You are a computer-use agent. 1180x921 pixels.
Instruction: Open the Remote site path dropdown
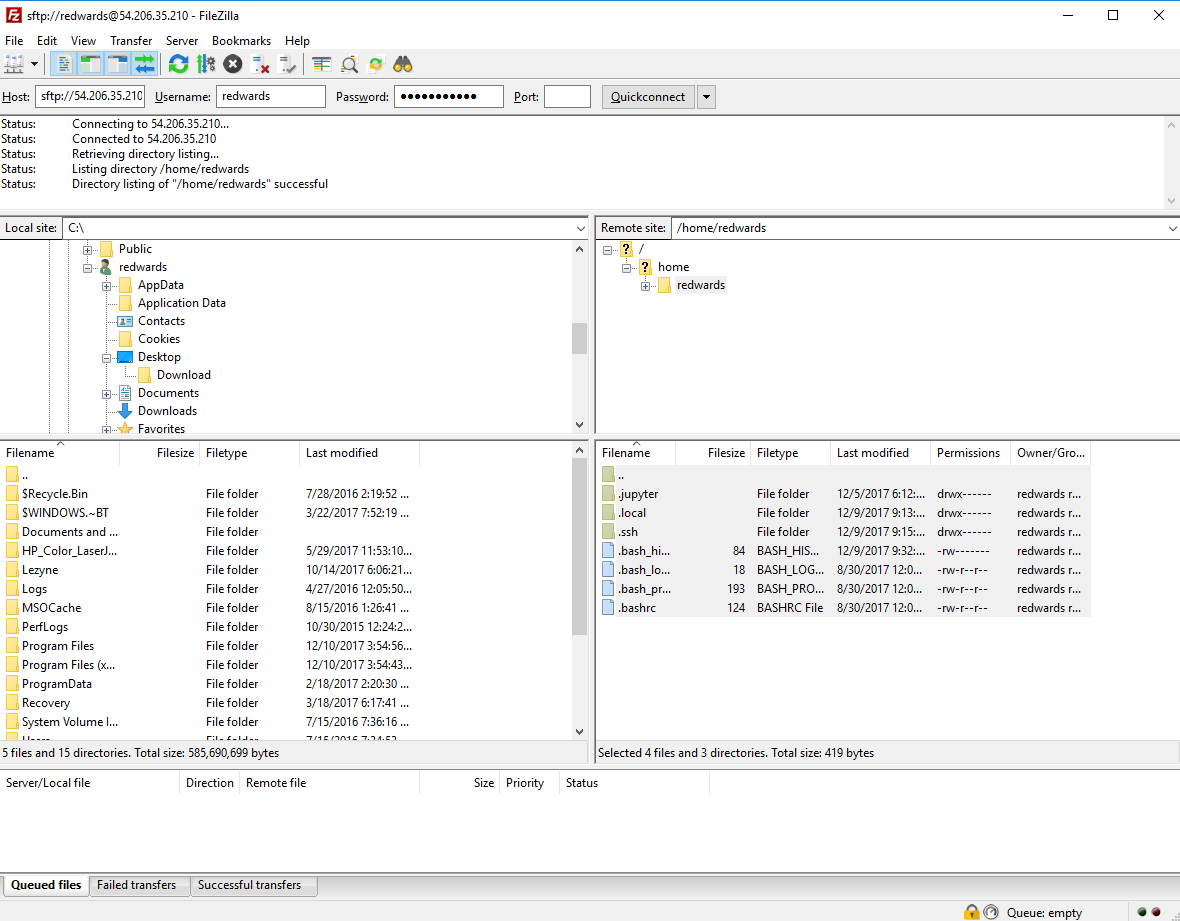1172,228
